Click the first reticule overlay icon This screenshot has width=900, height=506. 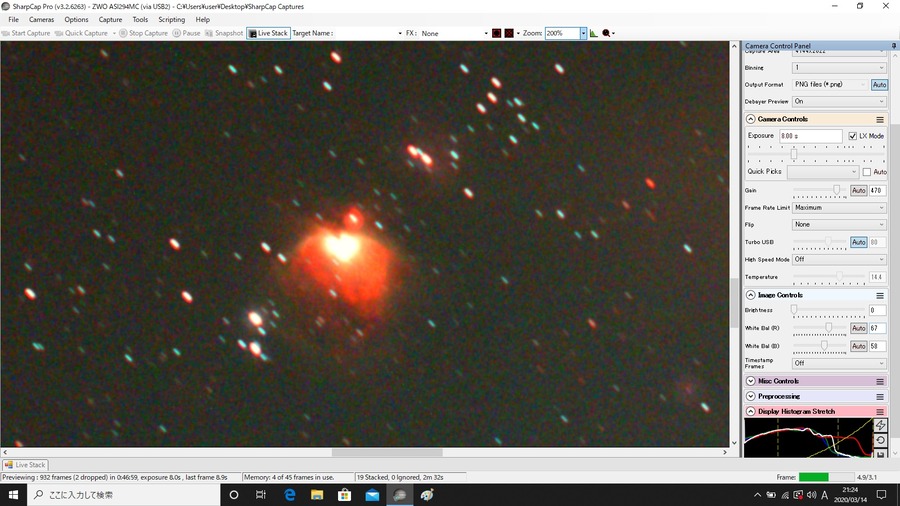pyautogui.click(x=496, y=33)
